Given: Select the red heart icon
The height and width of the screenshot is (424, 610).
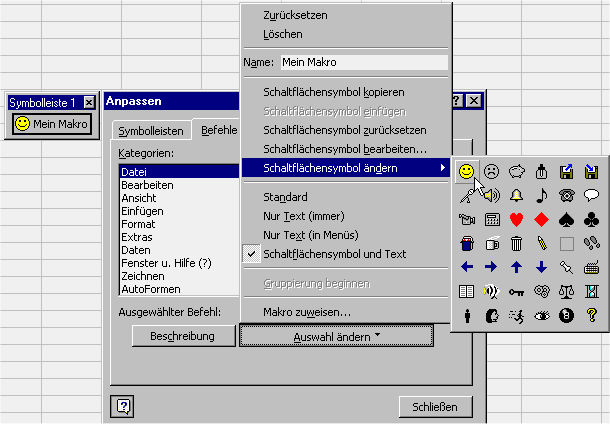Looking at the screenshot, I should click(x=516, y=220).
